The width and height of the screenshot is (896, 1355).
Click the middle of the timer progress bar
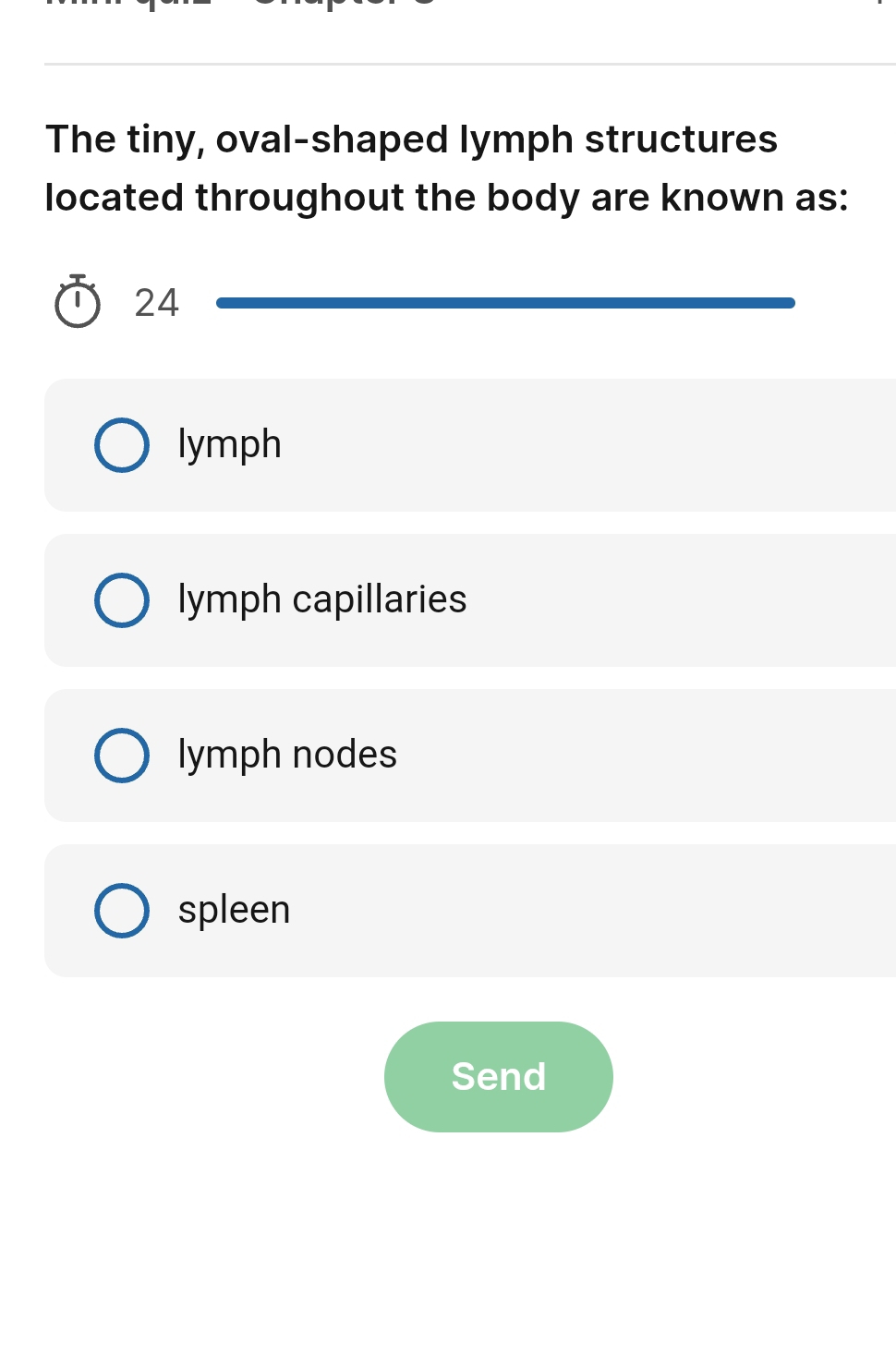505,303
